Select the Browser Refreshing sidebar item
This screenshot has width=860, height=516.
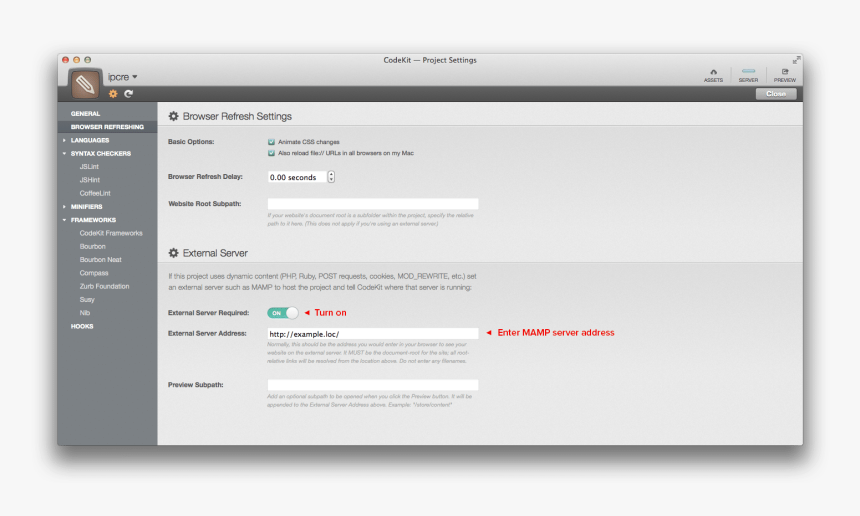click(108, 127)
